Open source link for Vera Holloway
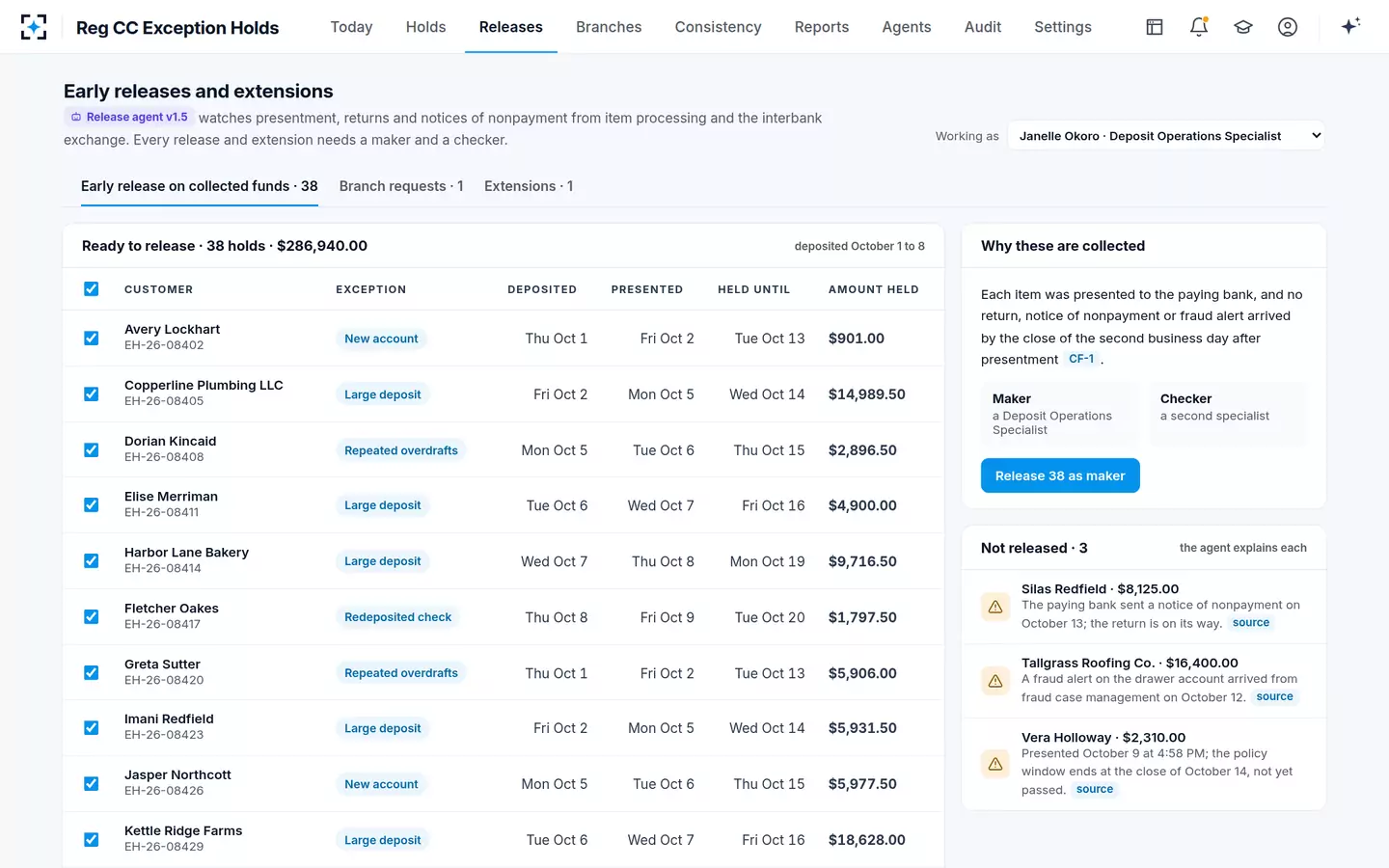The image size is (1389, 868). pyautogui.click(x=1095, y=789)
